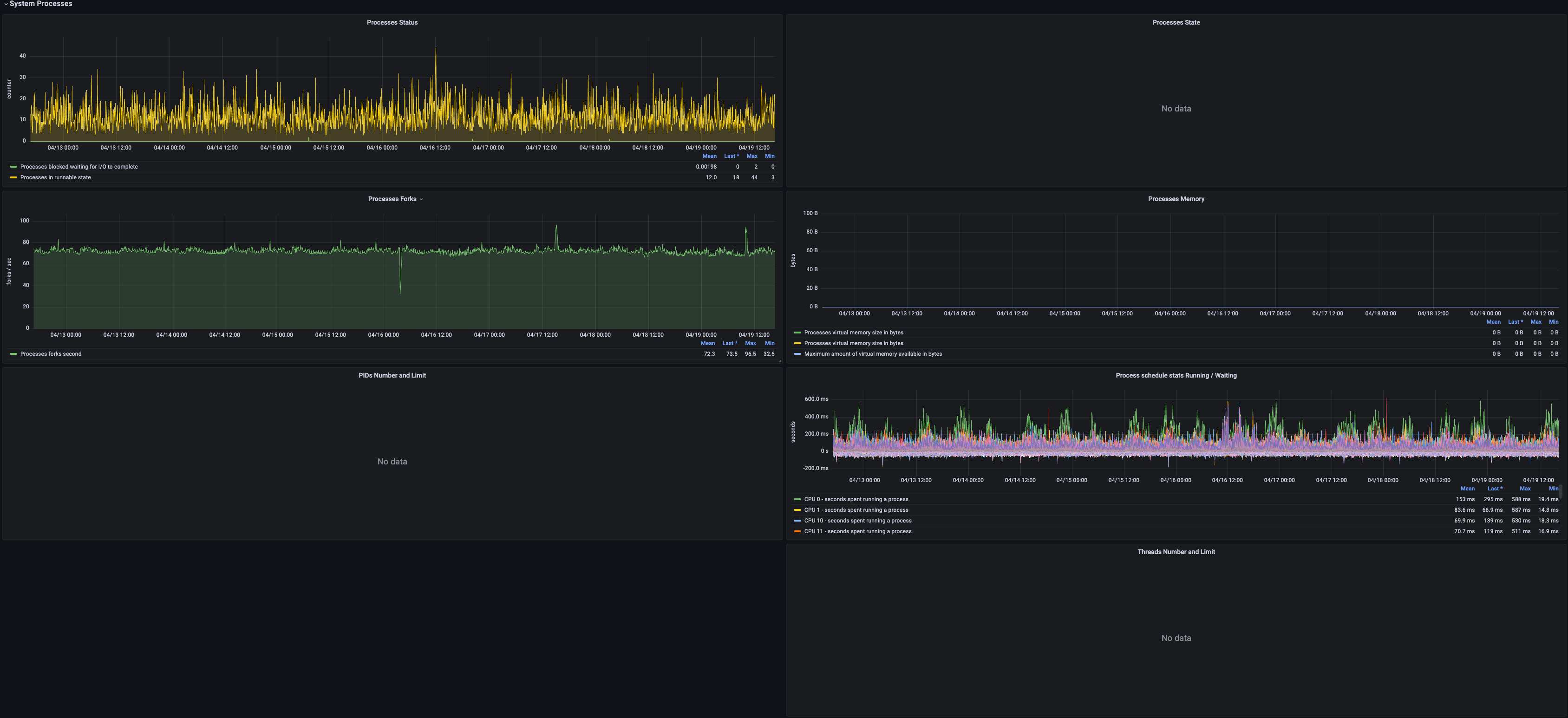Click mean value 12.0 for runnable processes
Screen dimensions: 1568x718
pyautogui.click(x=711, y=178)
